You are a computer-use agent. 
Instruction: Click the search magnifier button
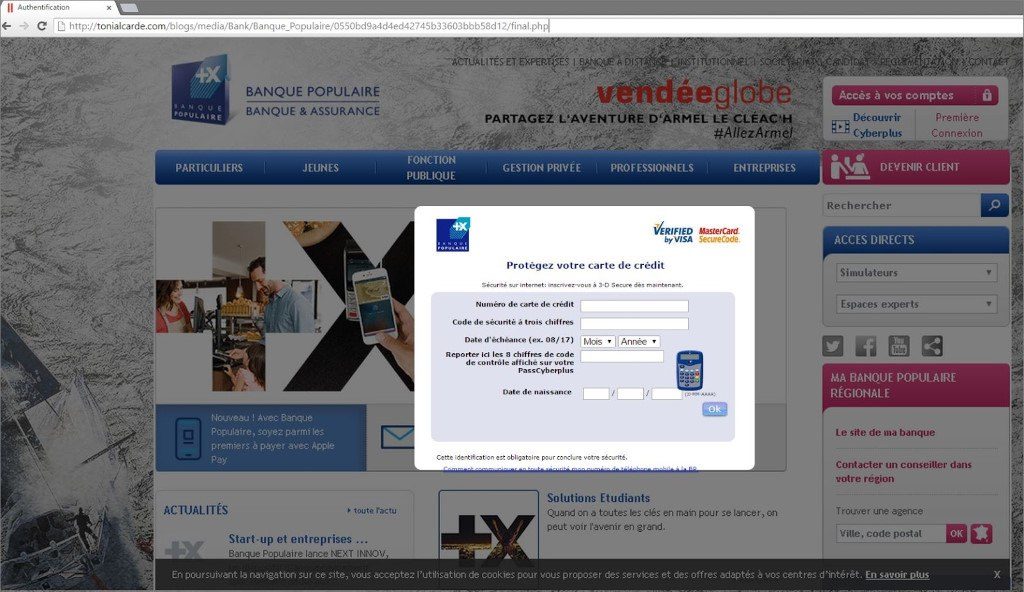[x=994, y=205]
